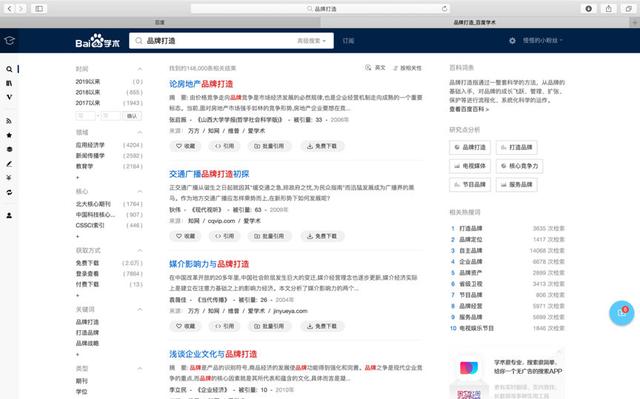
Task: Click the Safari share icon
Action: (x=608, y=9)
